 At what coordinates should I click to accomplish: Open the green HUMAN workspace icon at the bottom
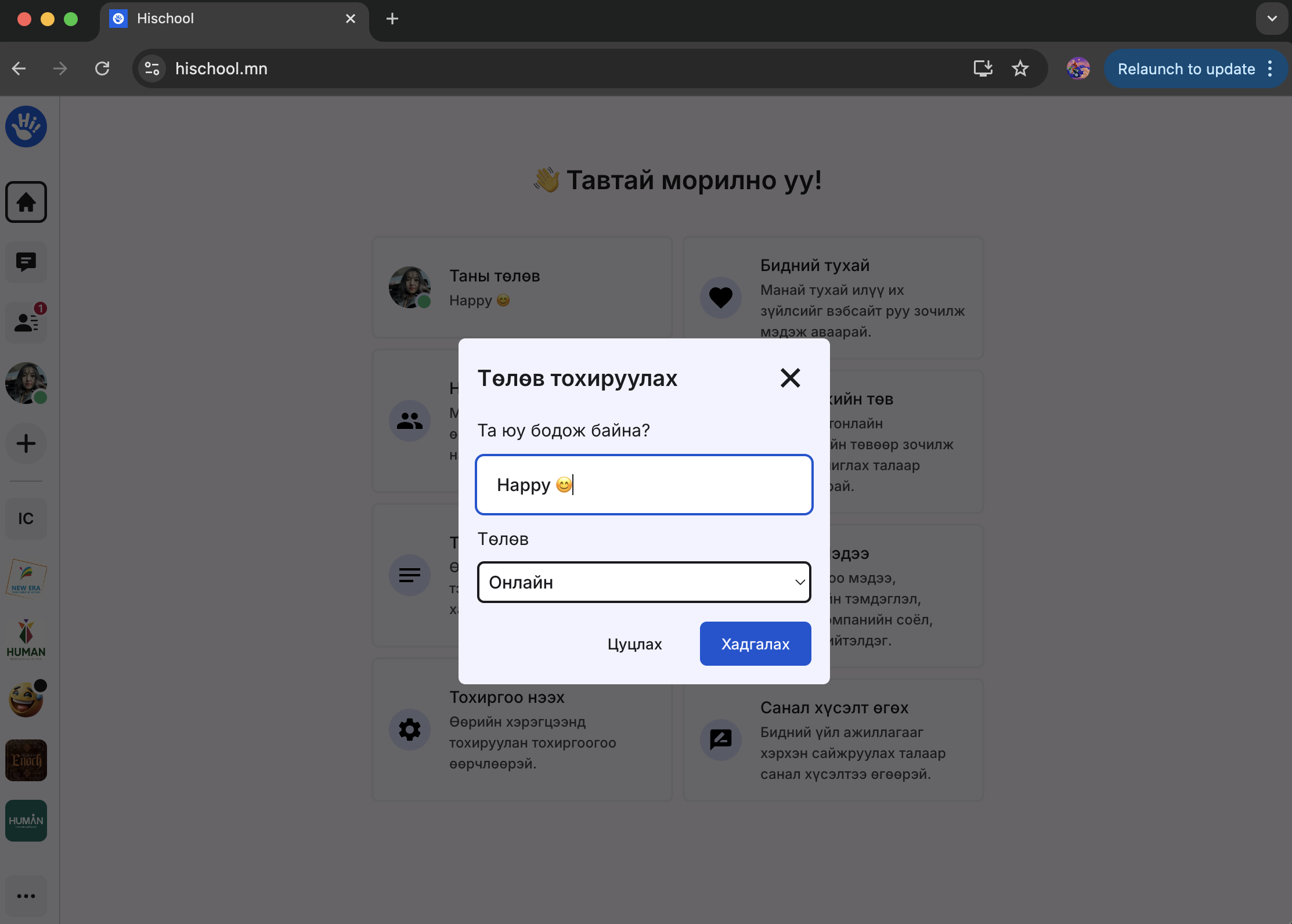point(26,820)
